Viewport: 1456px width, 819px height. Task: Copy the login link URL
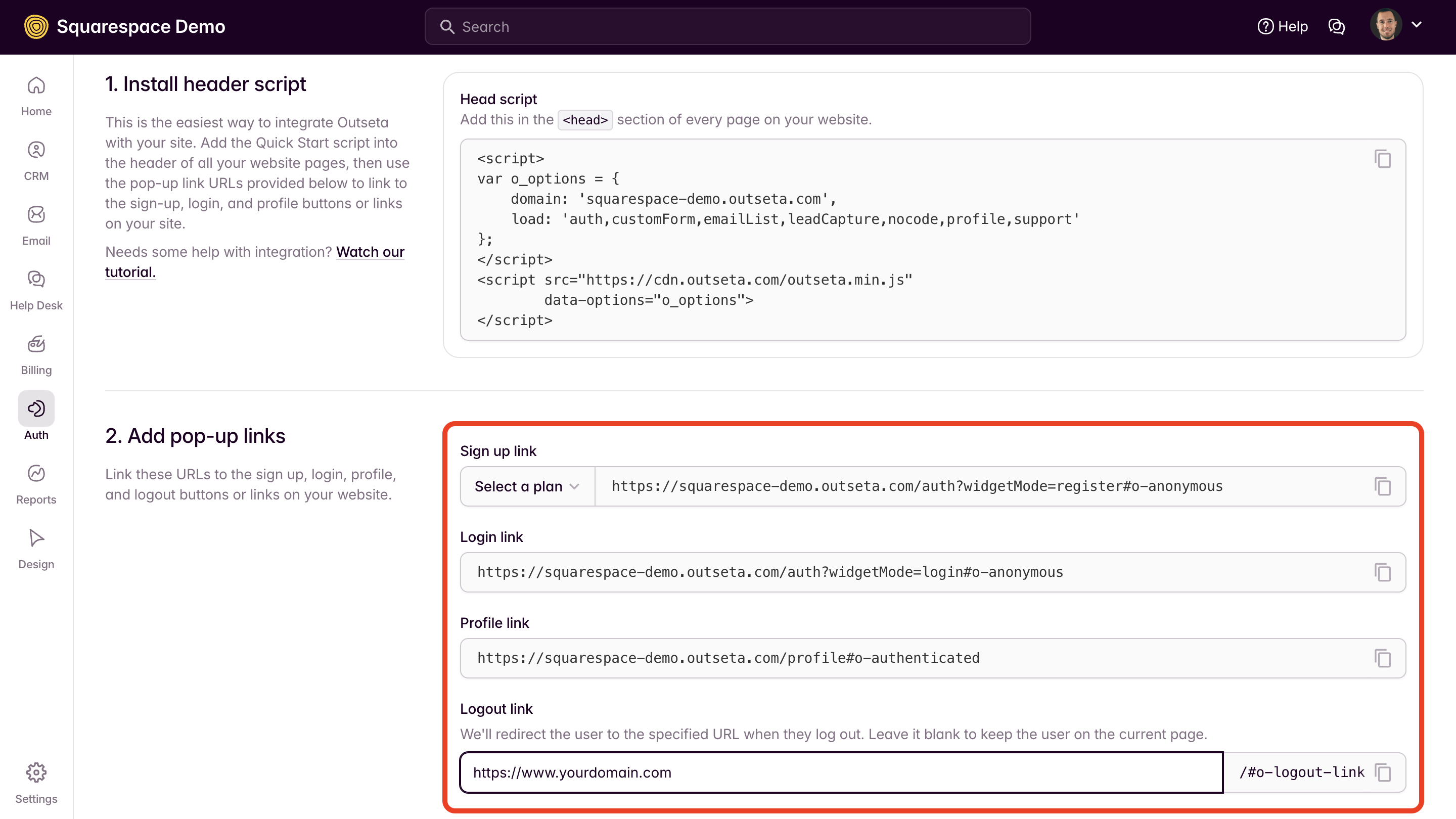pyautogui.click(x=1383, y=572)
